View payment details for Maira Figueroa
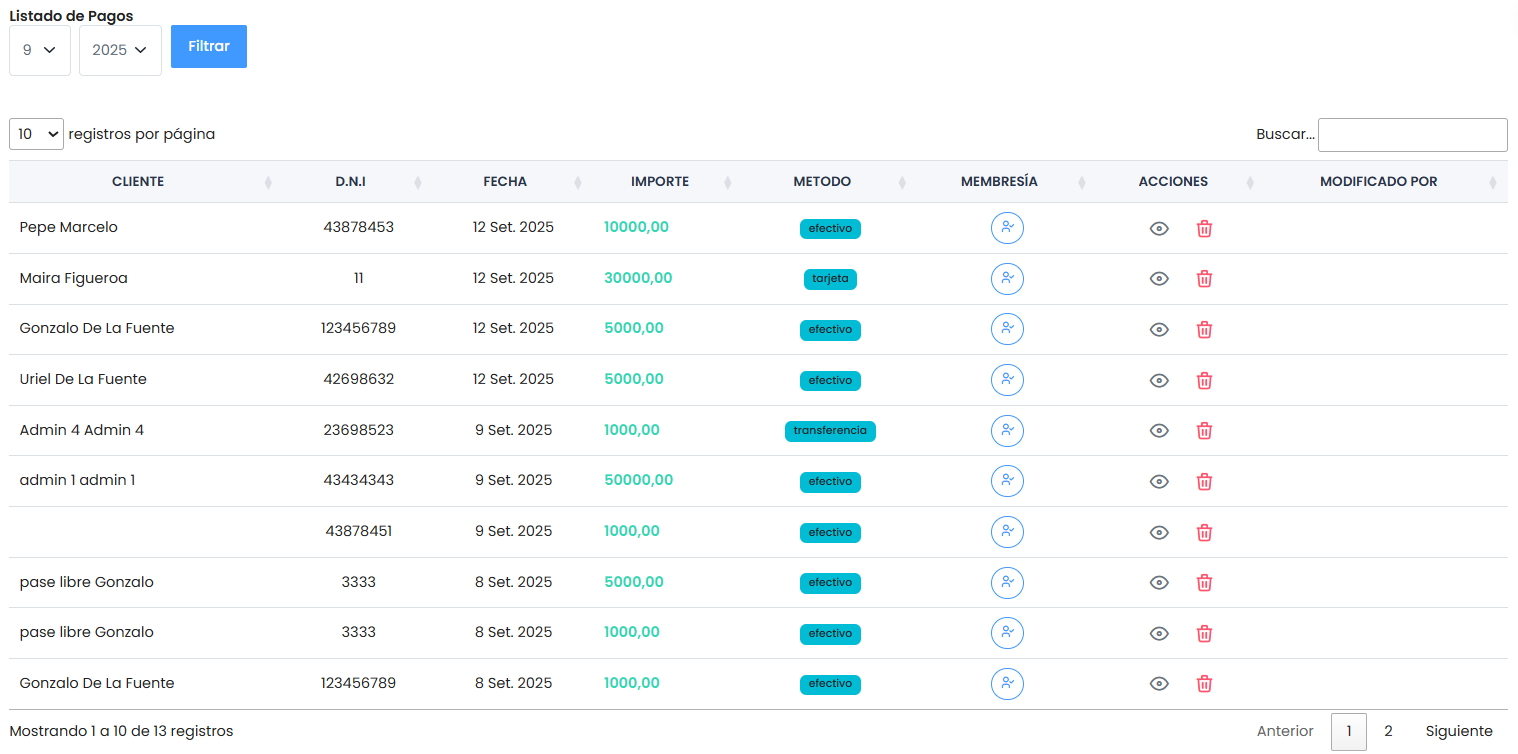 (1159, 279)
